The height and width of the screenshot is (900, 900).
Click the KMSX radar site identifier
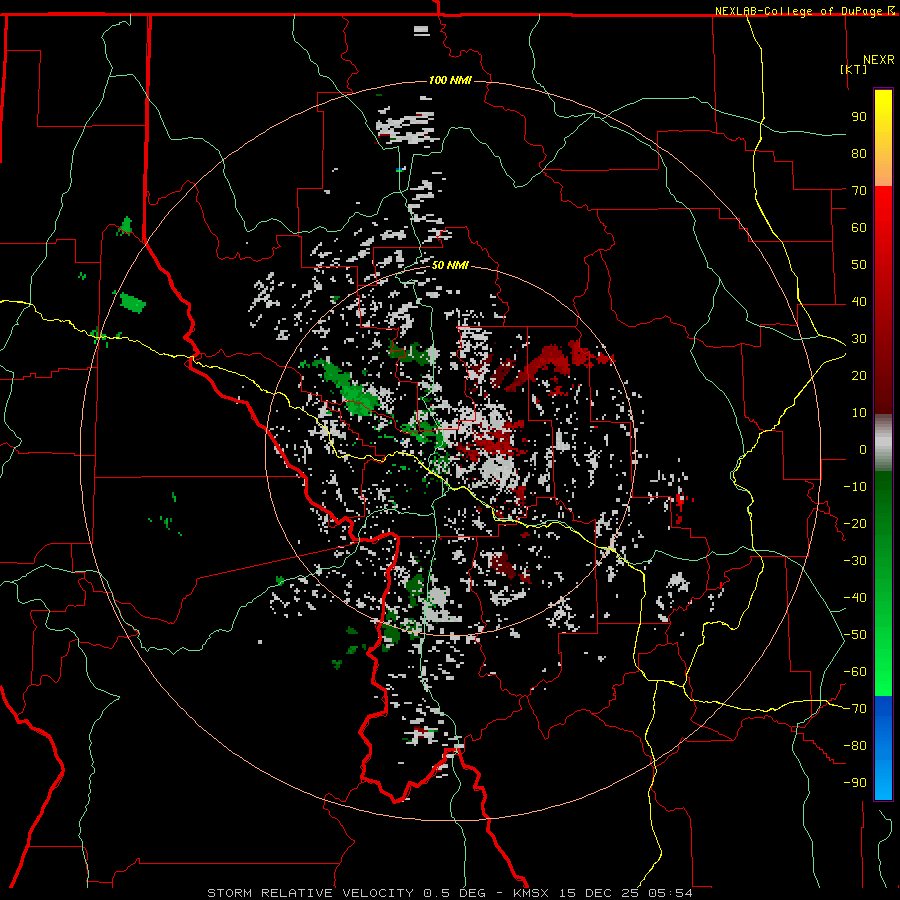click(531, 893)
